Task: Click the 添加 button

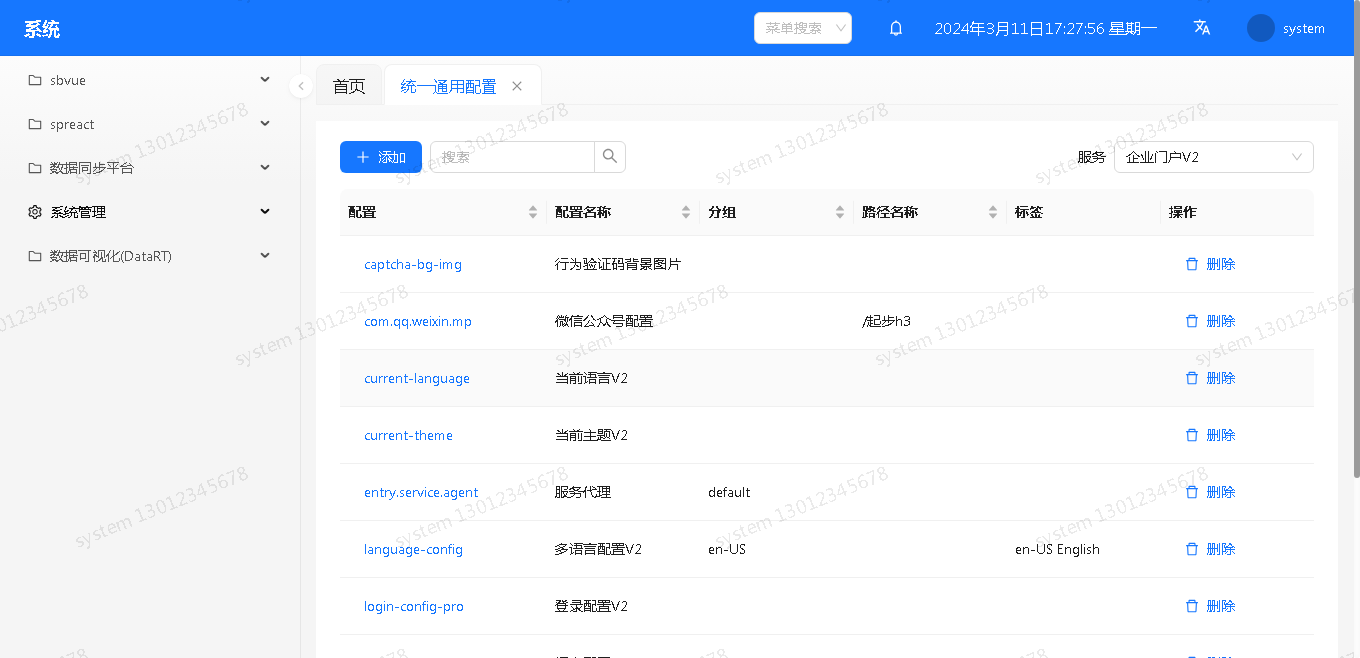Action: pyautogui.click(x=380, y=157)
